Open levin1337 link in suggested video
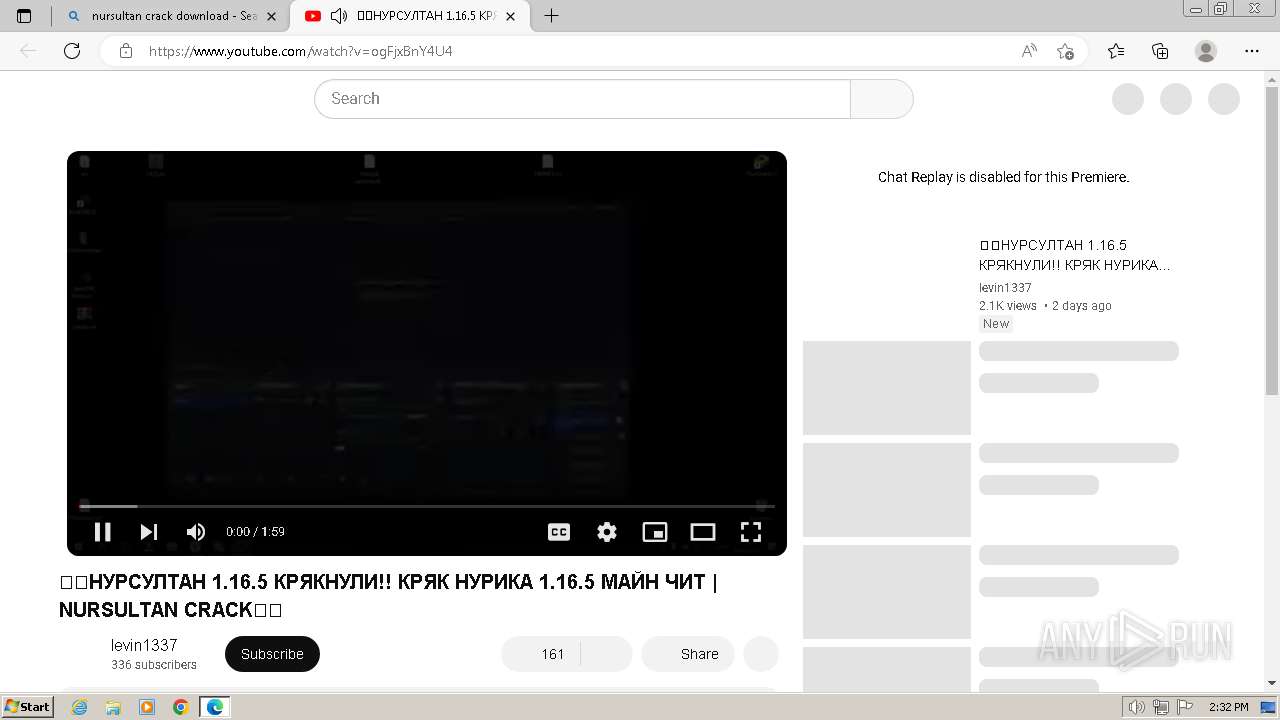Viewport: 1280px width, 720px height. [x=1005, y=288]
